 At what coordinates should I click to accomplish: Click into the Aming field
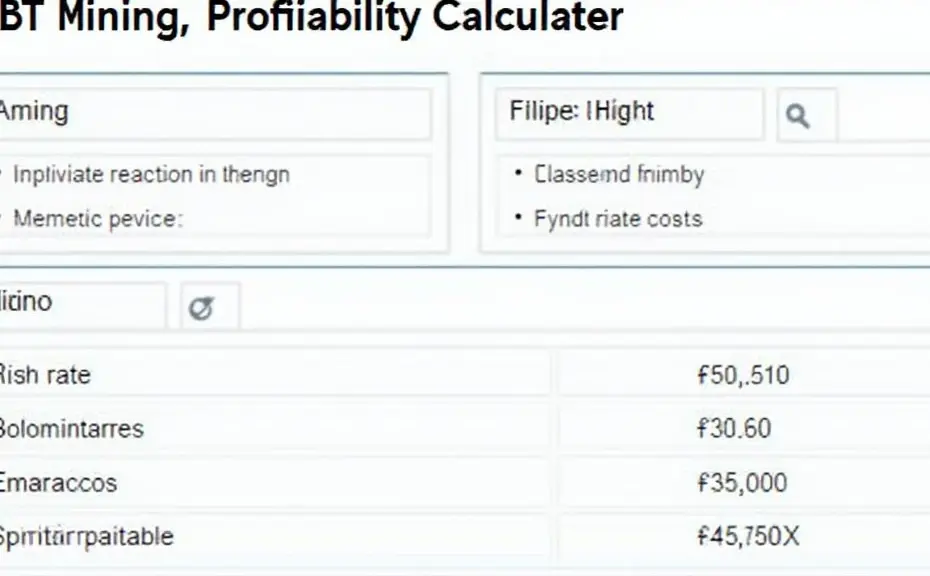click(x=215, y=113)
